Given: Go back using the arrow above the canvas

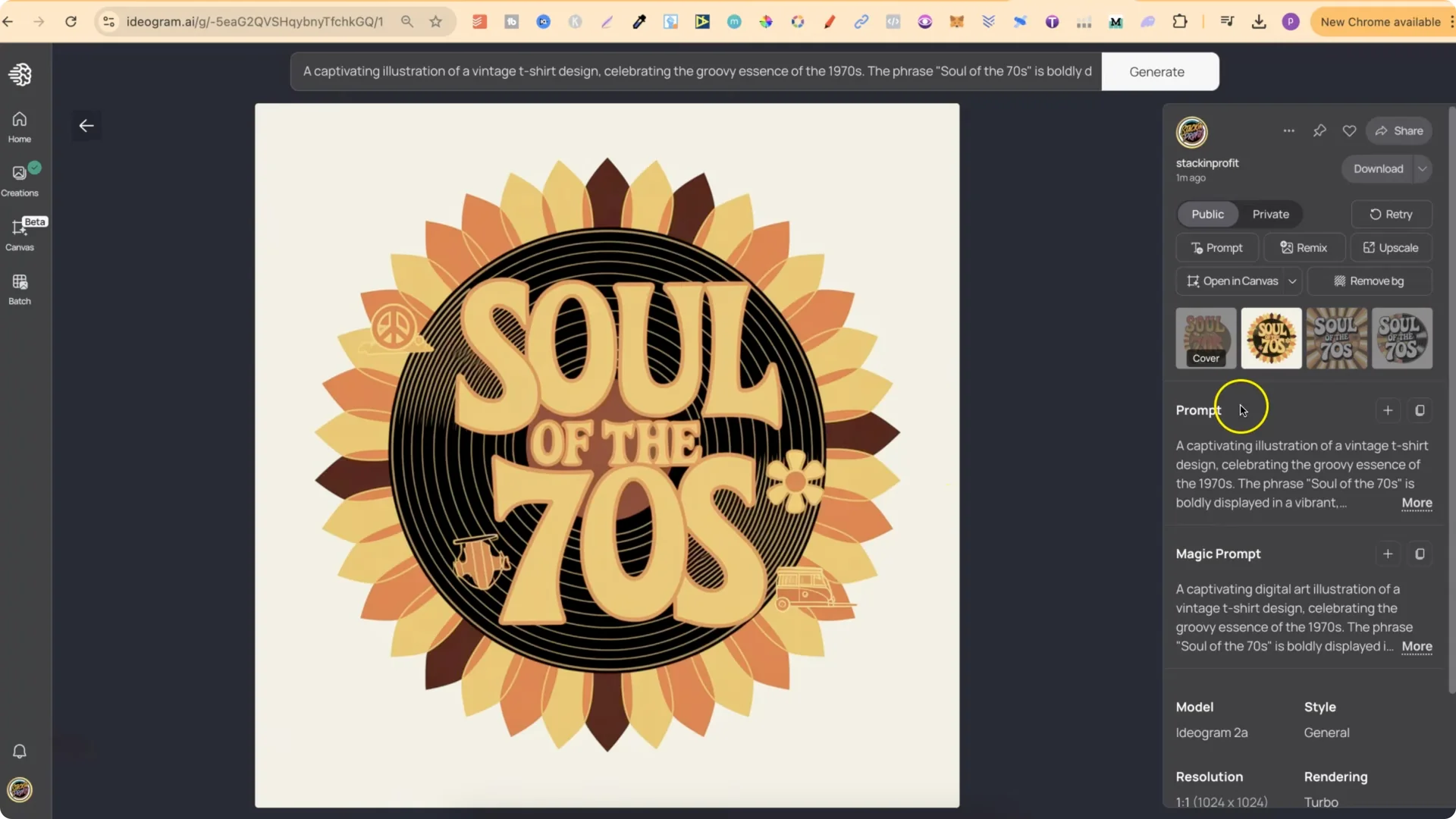Looking at the screenshot, I should 86,125.
